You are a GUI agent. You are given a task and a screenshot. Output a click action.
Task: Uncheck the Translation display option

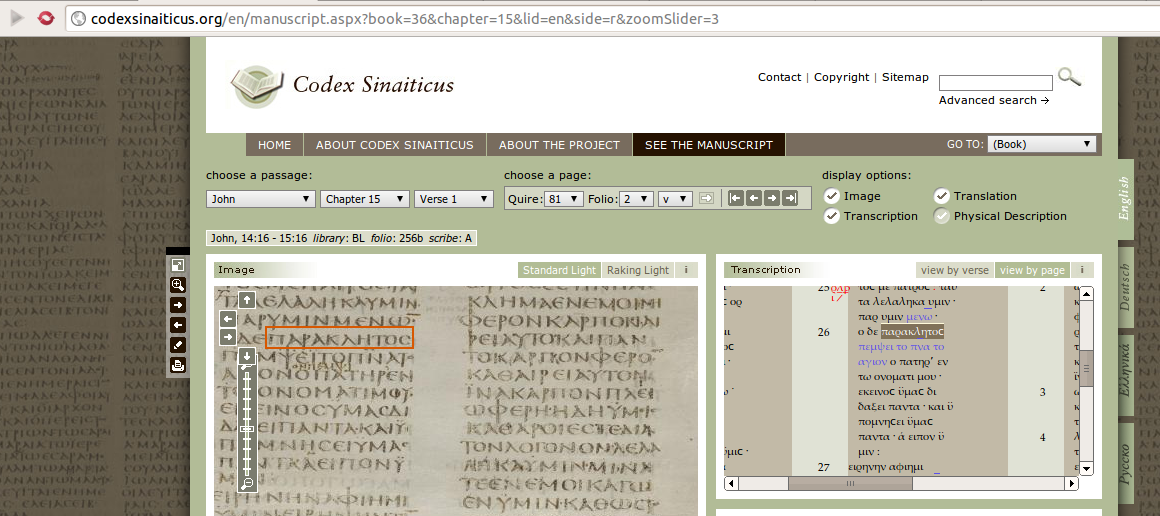[941, 196]
